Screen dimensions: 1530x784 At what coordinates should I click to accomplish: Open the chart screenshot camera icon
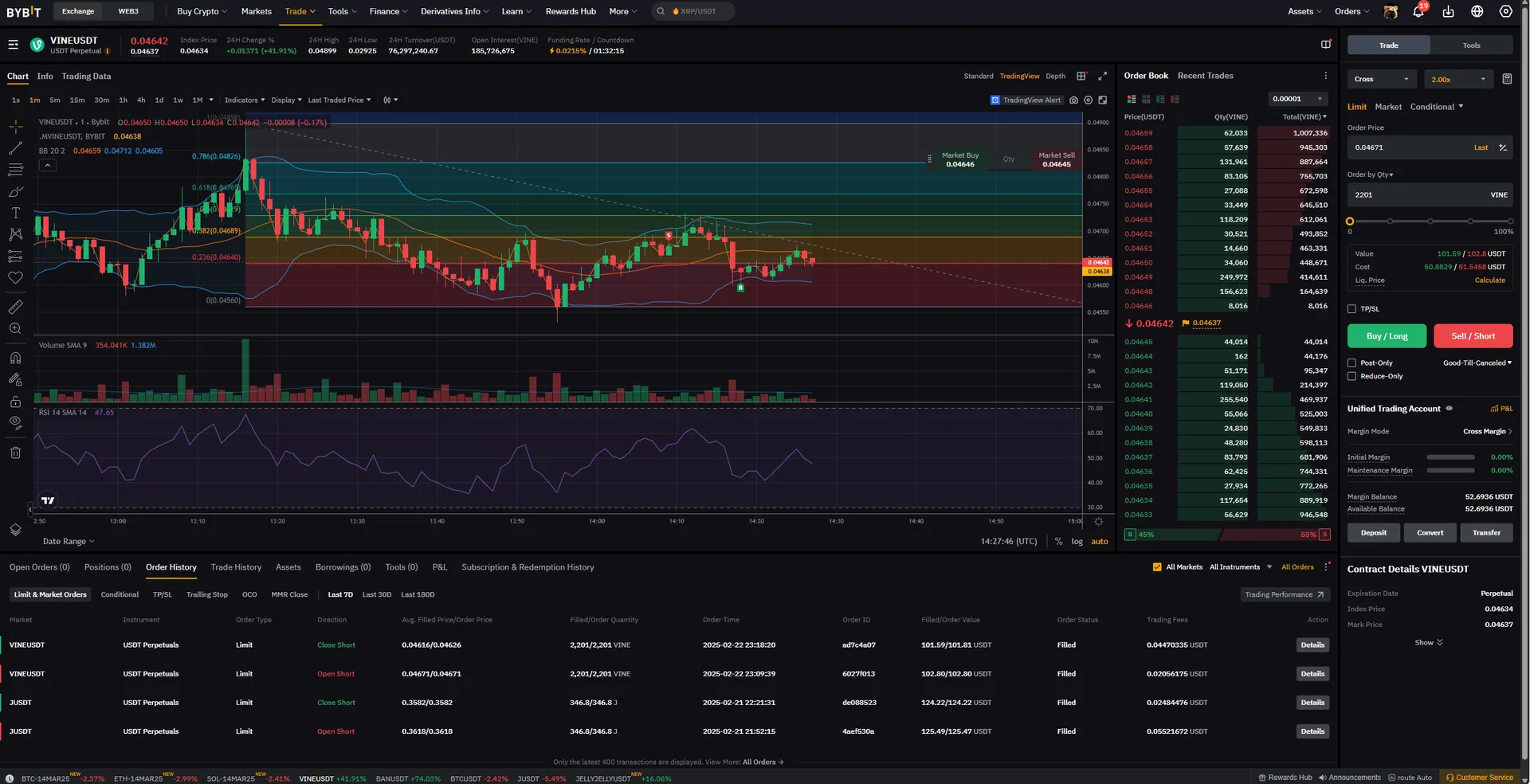click(x=1073, y=100)
